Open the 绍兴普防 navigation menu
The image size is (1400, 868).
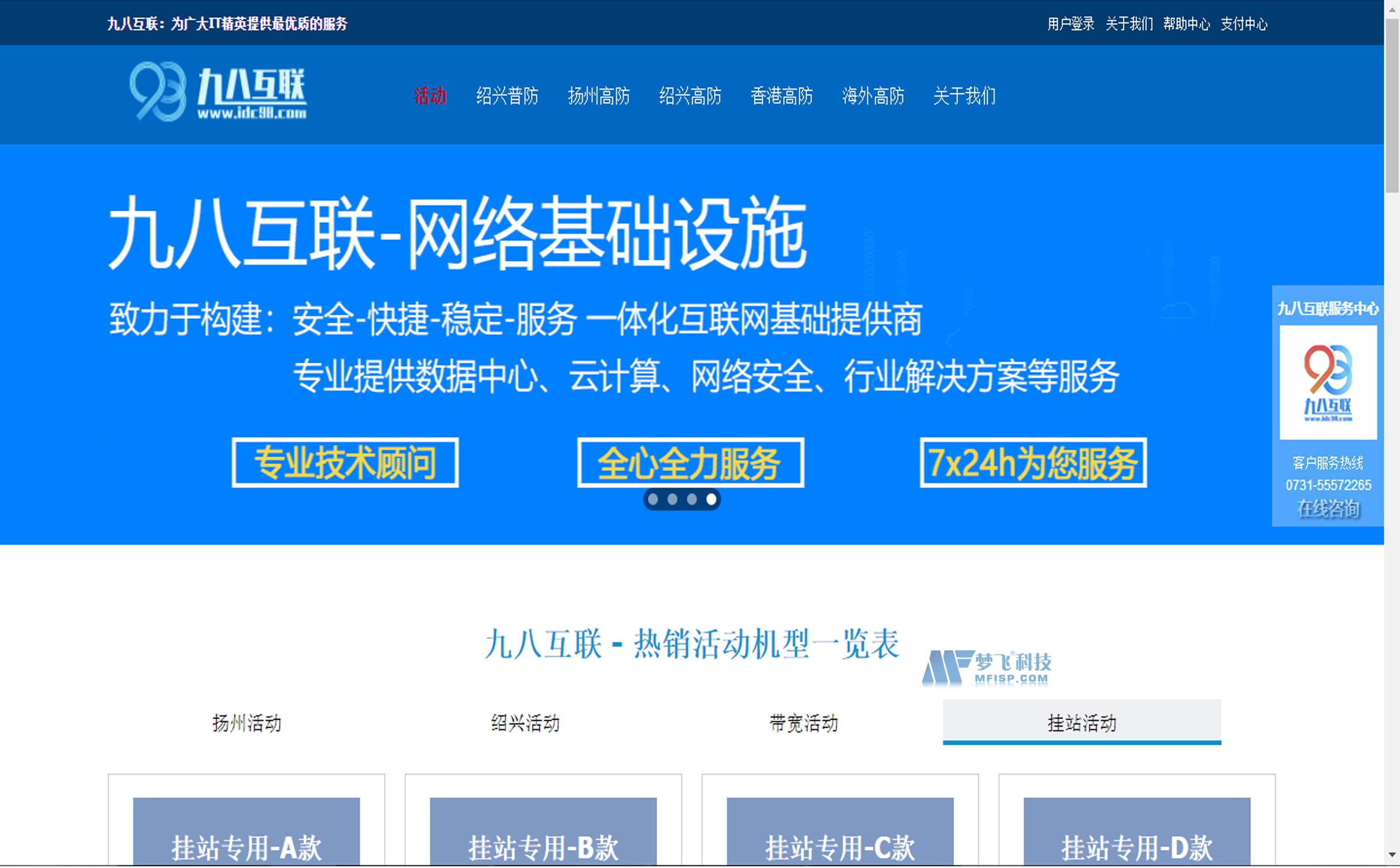[x=507, y=96]
